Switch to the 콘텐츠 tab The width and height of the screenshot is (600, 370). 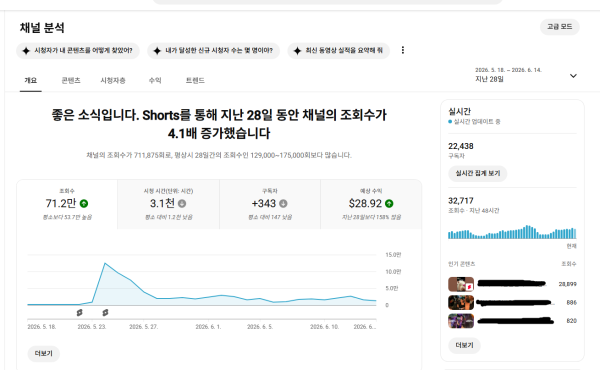pos(71,80)
